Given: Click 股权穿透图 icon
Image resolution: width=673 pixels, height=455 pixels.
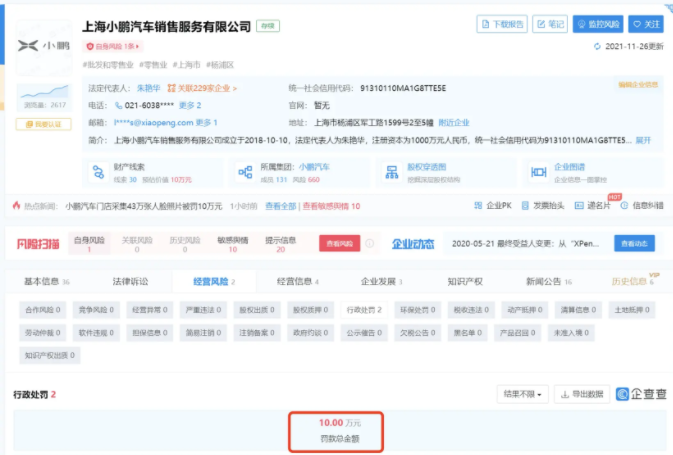Looking at the screenshot, I should [x=392, y=172].
